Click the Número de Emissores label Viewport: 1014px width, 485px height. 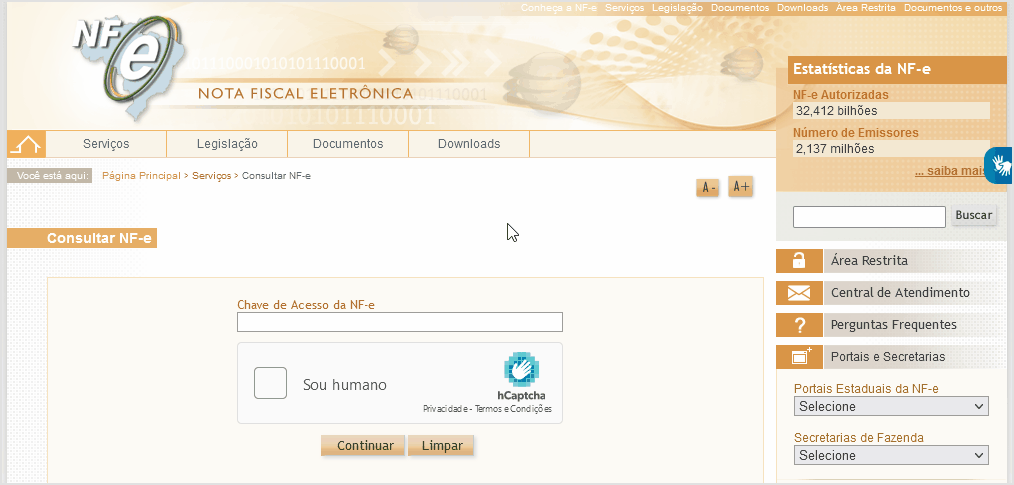pyautogui.click(x=856, y=133)
